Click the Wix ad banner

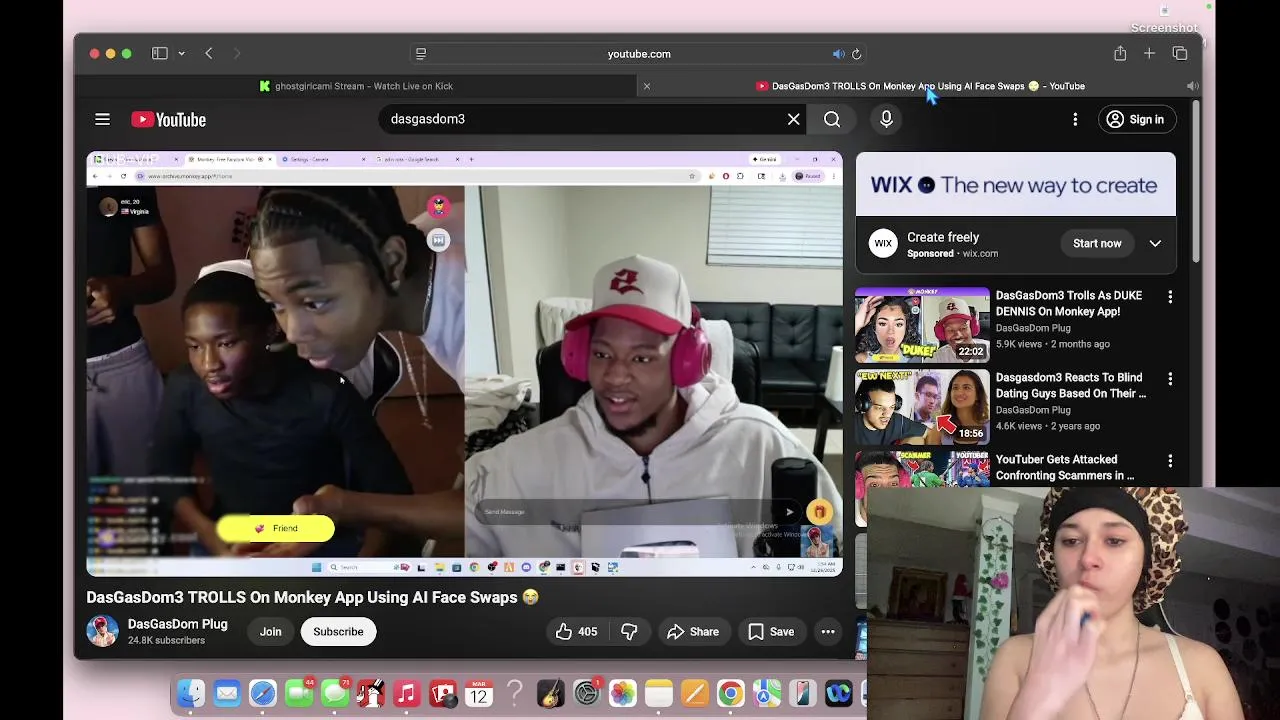click(x=1016, y=184)
